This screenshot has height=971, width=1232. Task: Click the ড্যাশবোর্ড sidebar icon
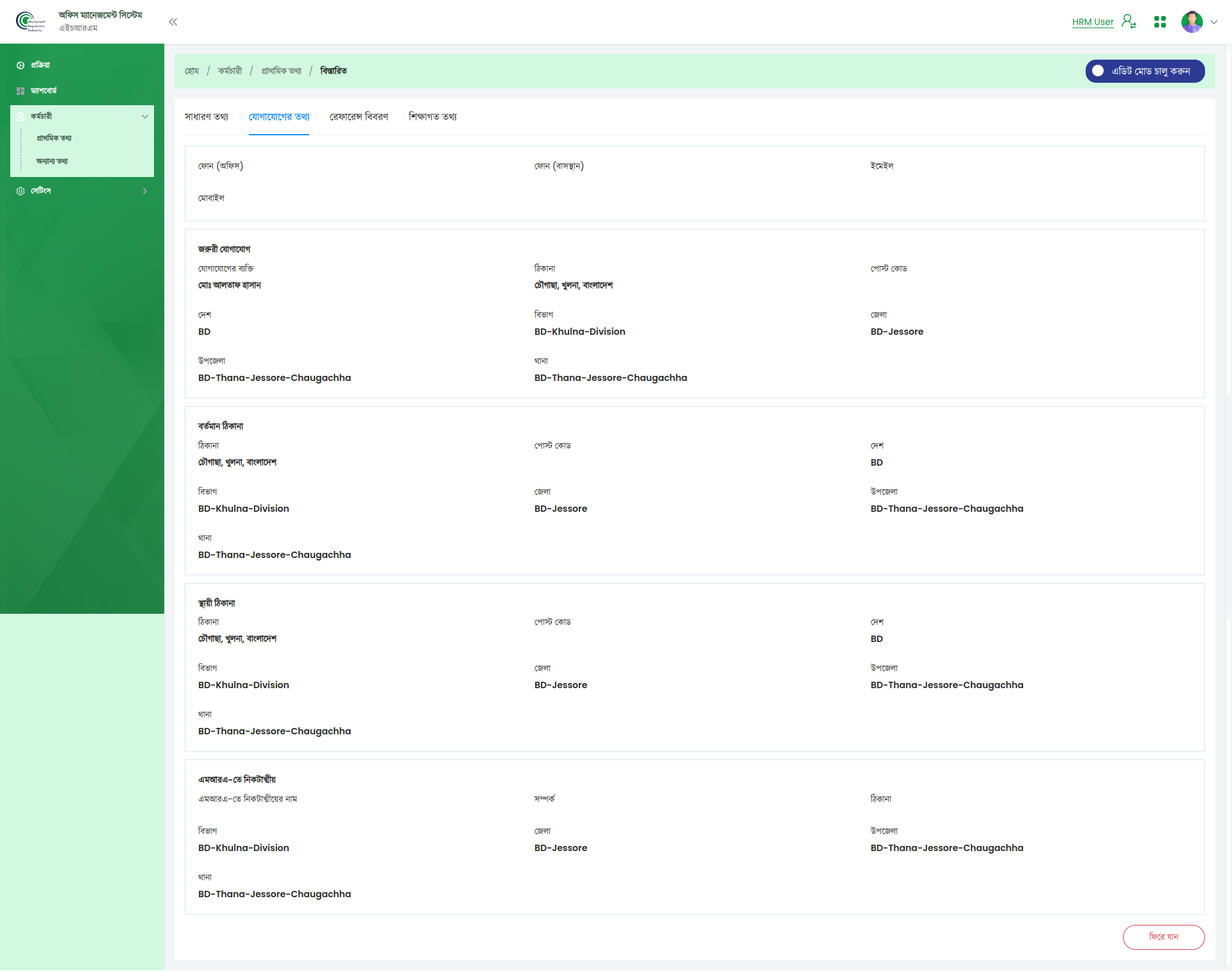tap(21, 91)
